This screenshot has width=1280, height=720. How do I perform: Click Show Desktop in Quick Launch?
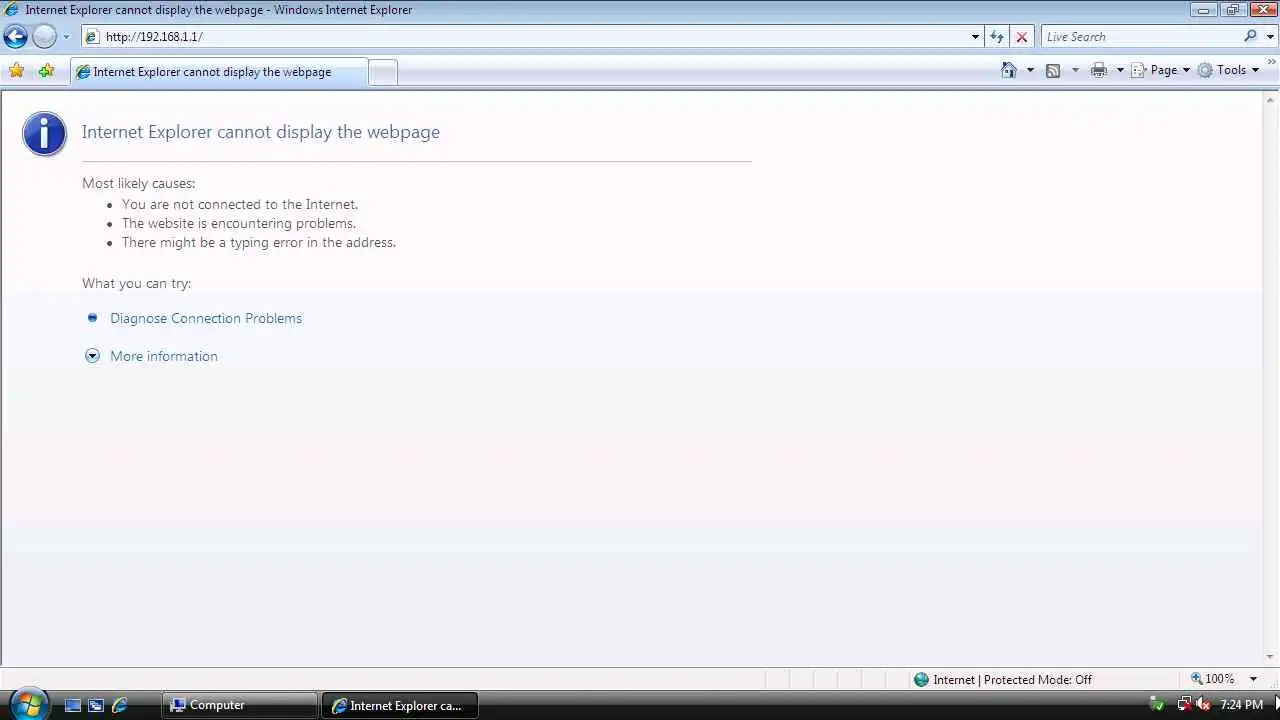(x=73, y=705)
